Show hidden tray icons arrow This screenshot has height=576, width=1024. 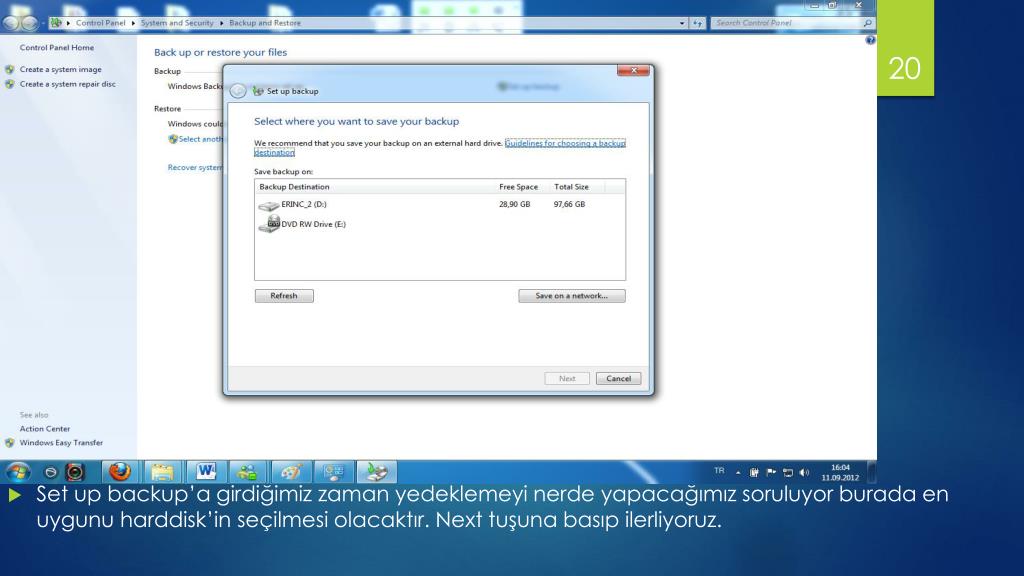pyautogui.click(x=738, y=472)
